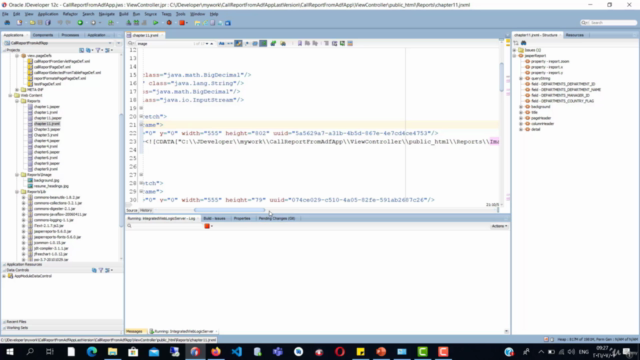Click the Make project build icon
The width and height of the screenshot is (640, 360).
[129, 23]
